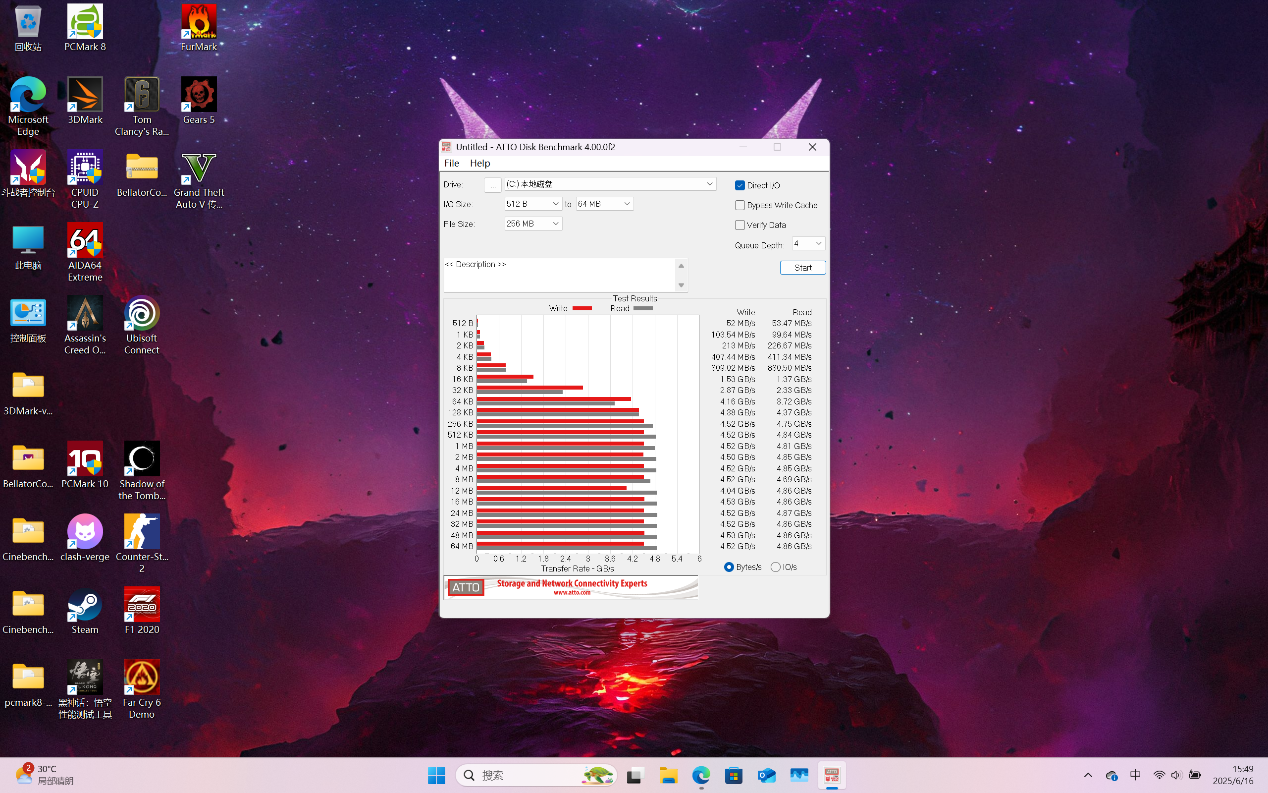Open the 3DMark-v folder on the desktop
This screenshot has height=793, width=1268.
(28, 392)
